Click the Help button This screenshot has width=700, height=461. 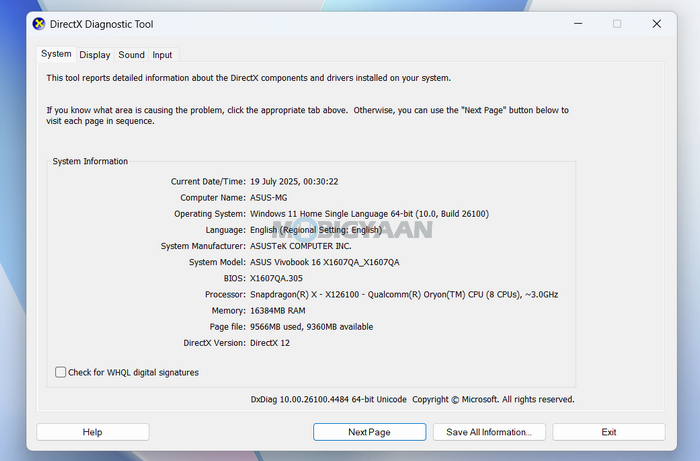click(x=92, y=432)
